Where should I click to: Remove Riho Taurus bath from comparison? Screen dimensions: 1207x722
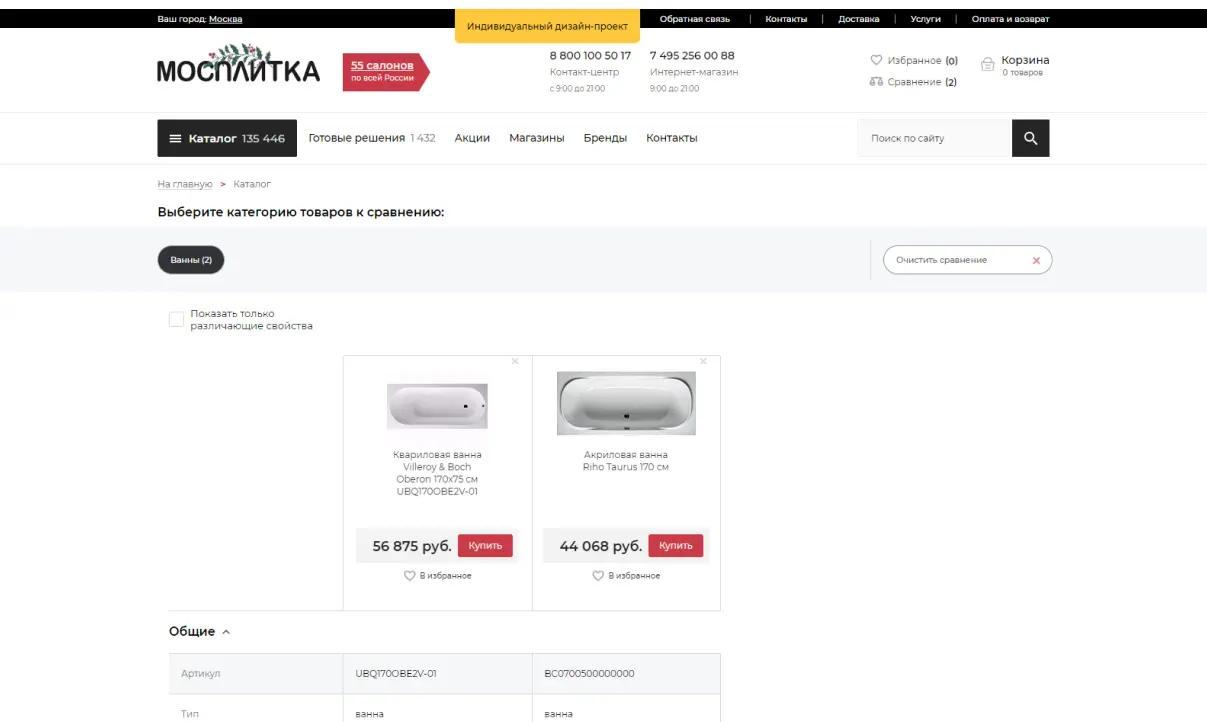point(703,362)
